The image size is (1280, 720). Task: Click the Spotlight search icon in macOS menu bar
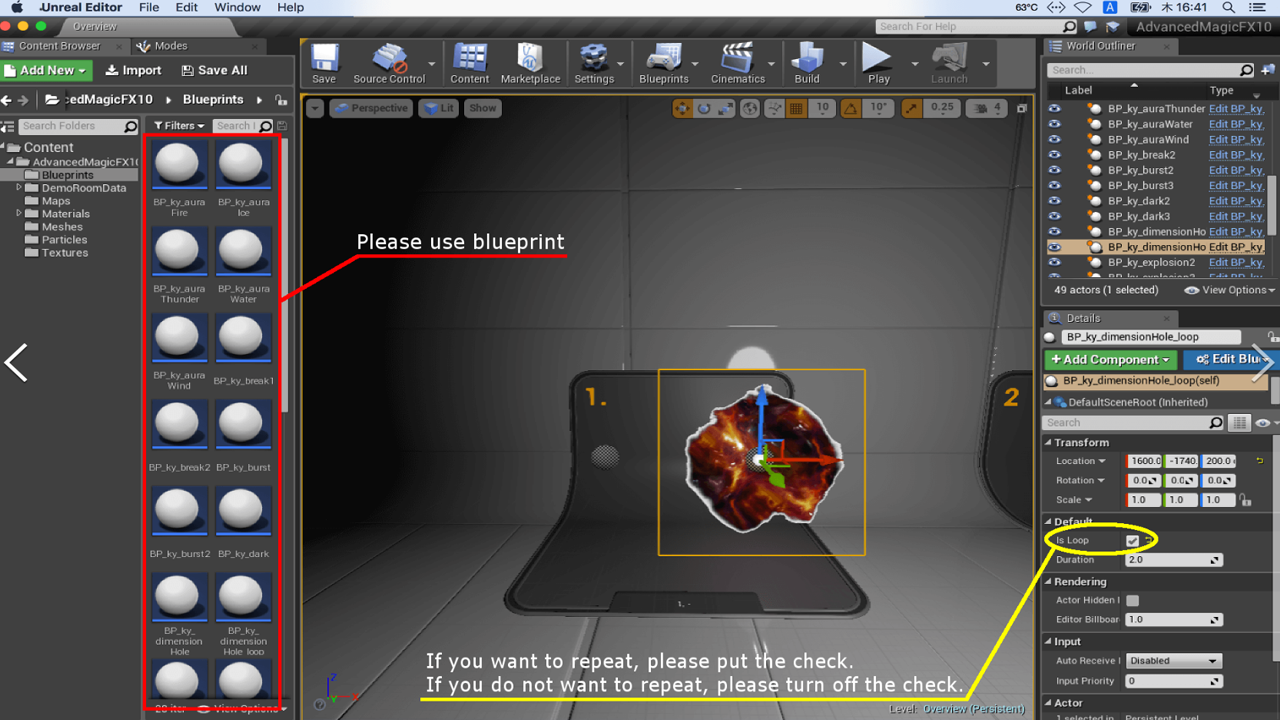(x=1230, y=7)
